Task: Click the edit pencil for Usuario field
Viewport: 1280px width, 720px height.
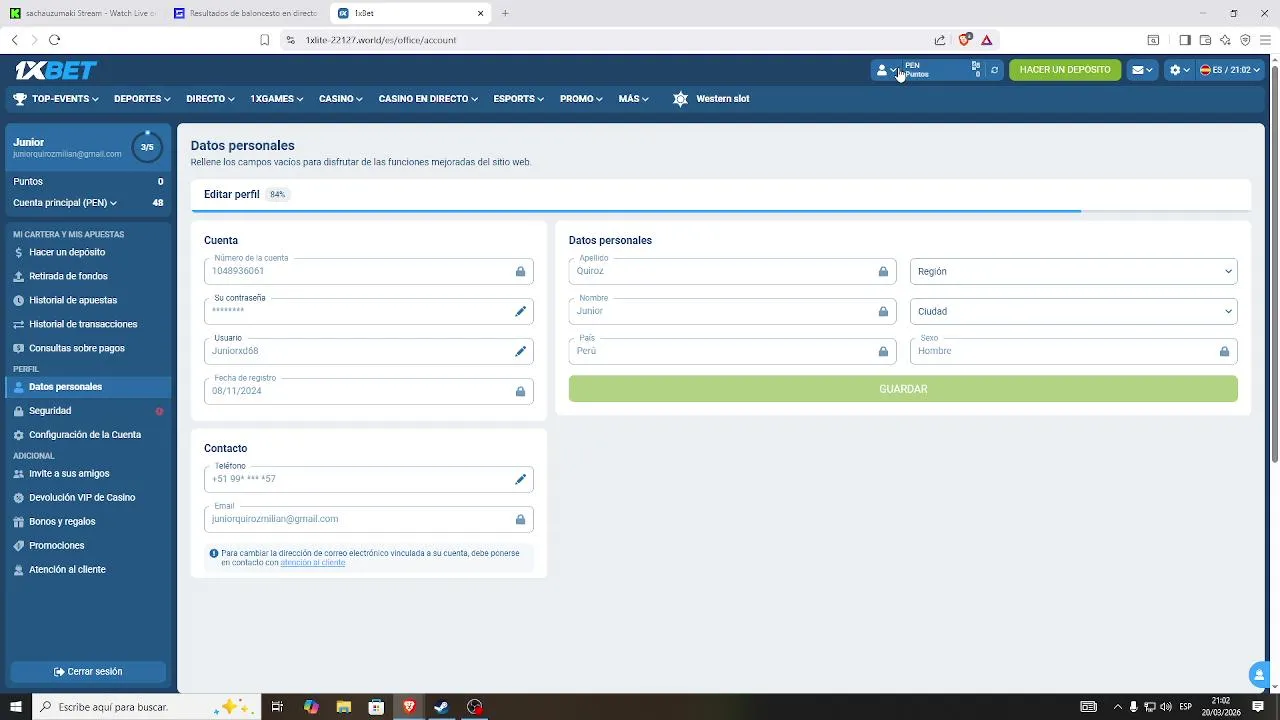Action: 520,351
